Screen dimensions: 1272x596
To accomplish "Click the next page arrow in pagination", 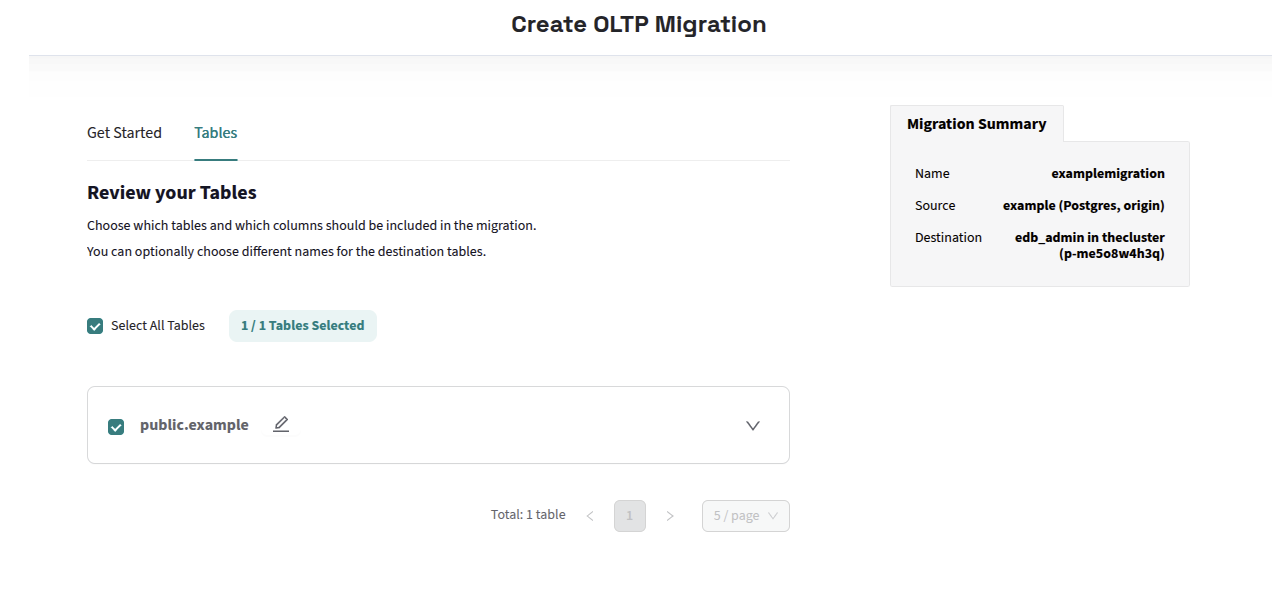I will pos(670,515).
